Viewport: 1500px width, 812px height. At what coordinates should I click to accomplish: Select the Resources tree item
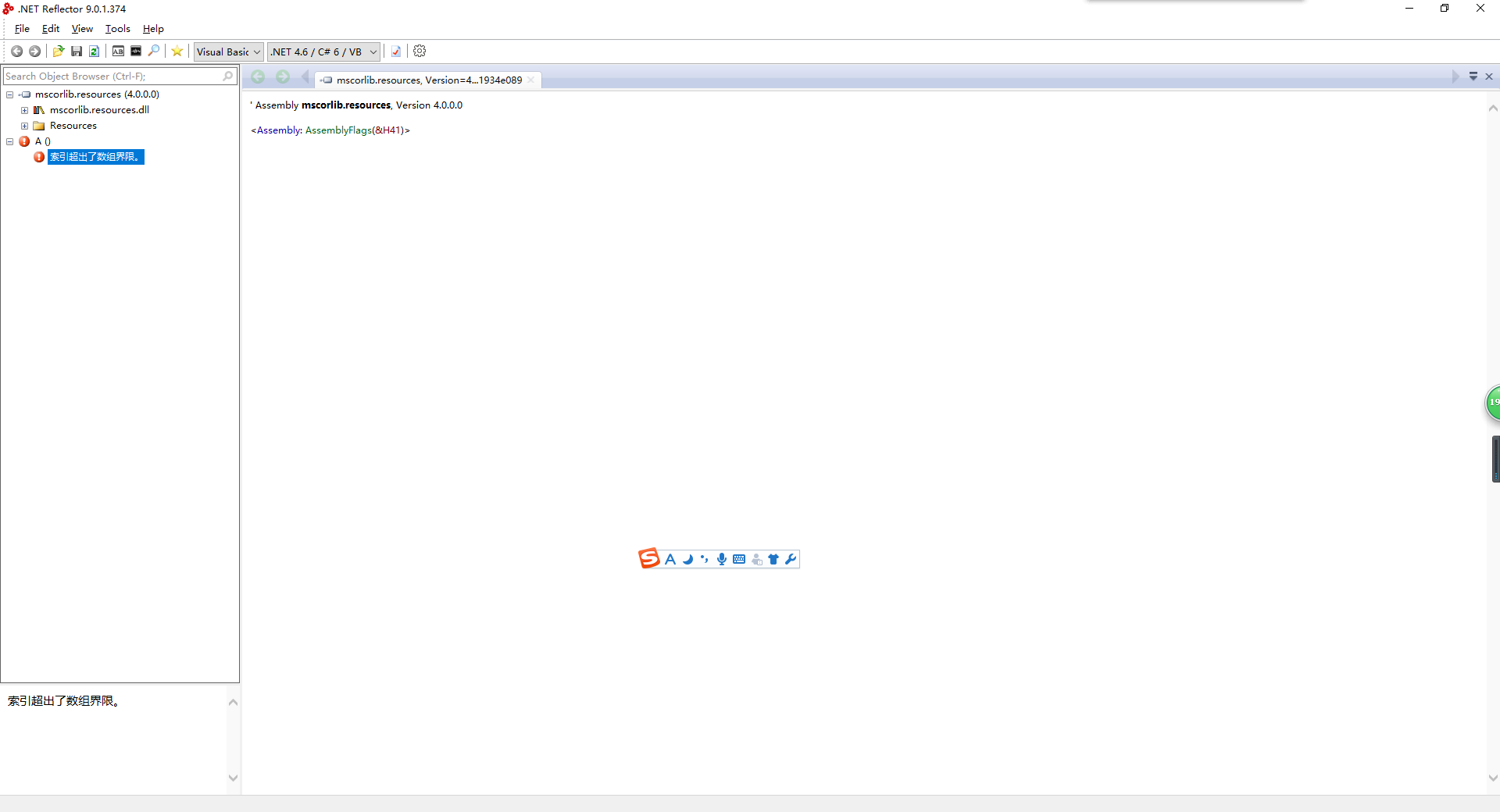pos(73,126)
